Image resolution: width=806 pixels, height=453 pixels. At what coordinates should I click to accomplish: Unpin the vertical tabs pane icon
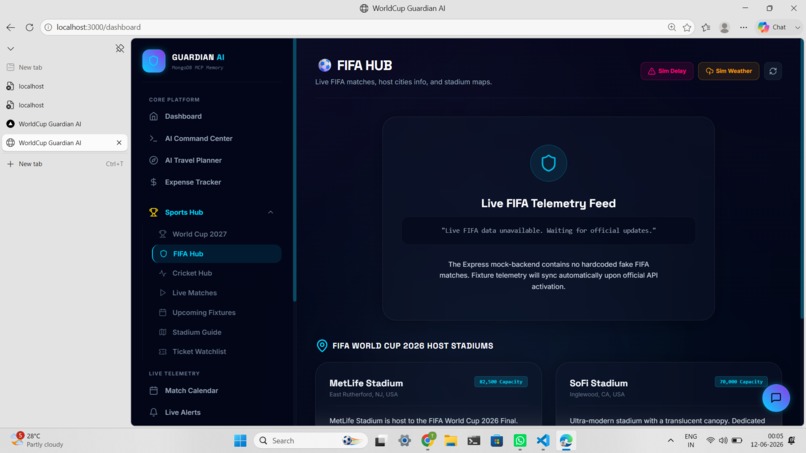[x=120, y=48]
